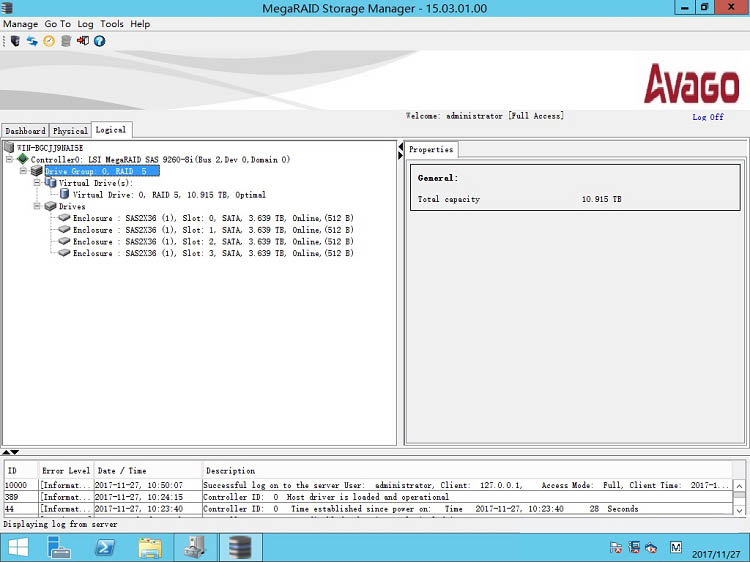Click log scrollbar down arrow

(739, 510)
